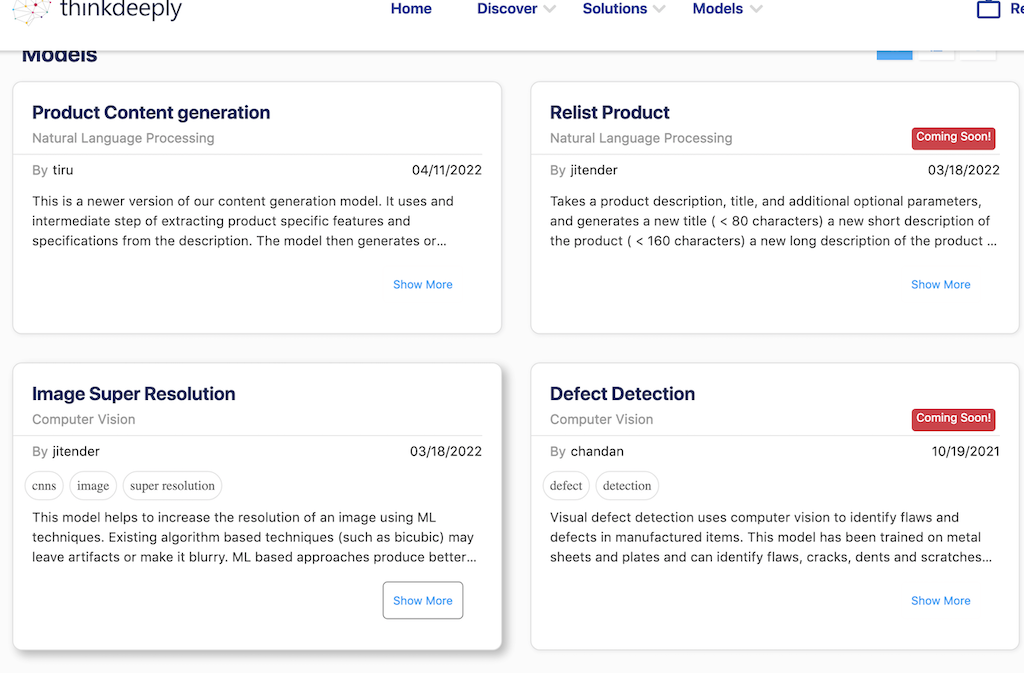Show more of the Defect Detection description
Image resolution: width=1024 pixels, height=673 pixels.
940,600
